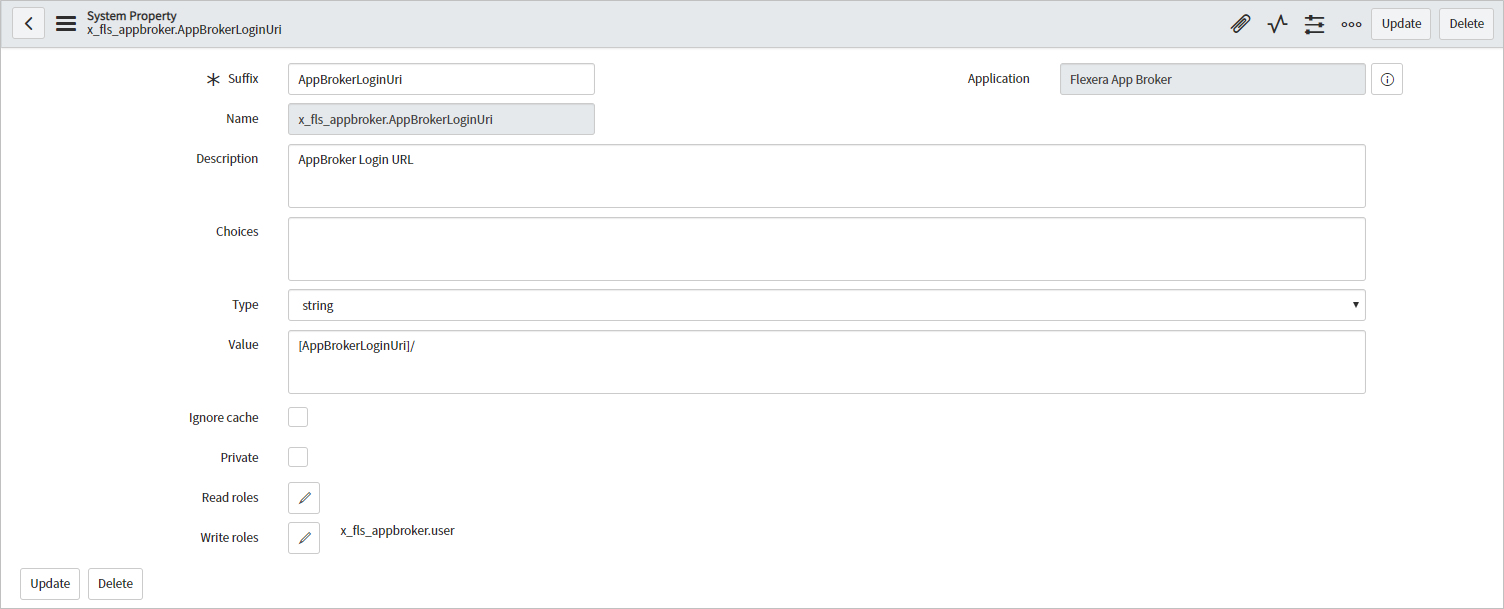Click the bottom Update button
The height and width of the screenshot is (609, 1504).
[x=49, y=583]
